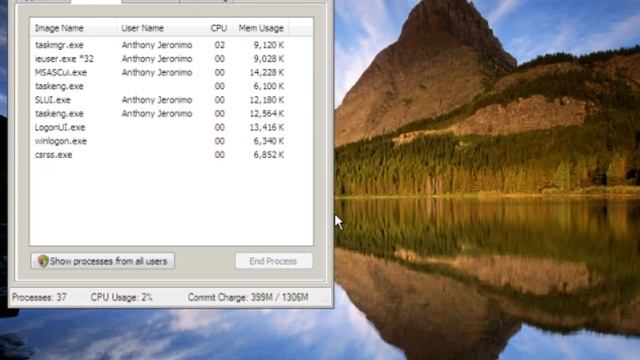The height and width of the screenshot is (360, 640).
Task: Click the Commit Charge status entry
Action: [x=248, y=297]
